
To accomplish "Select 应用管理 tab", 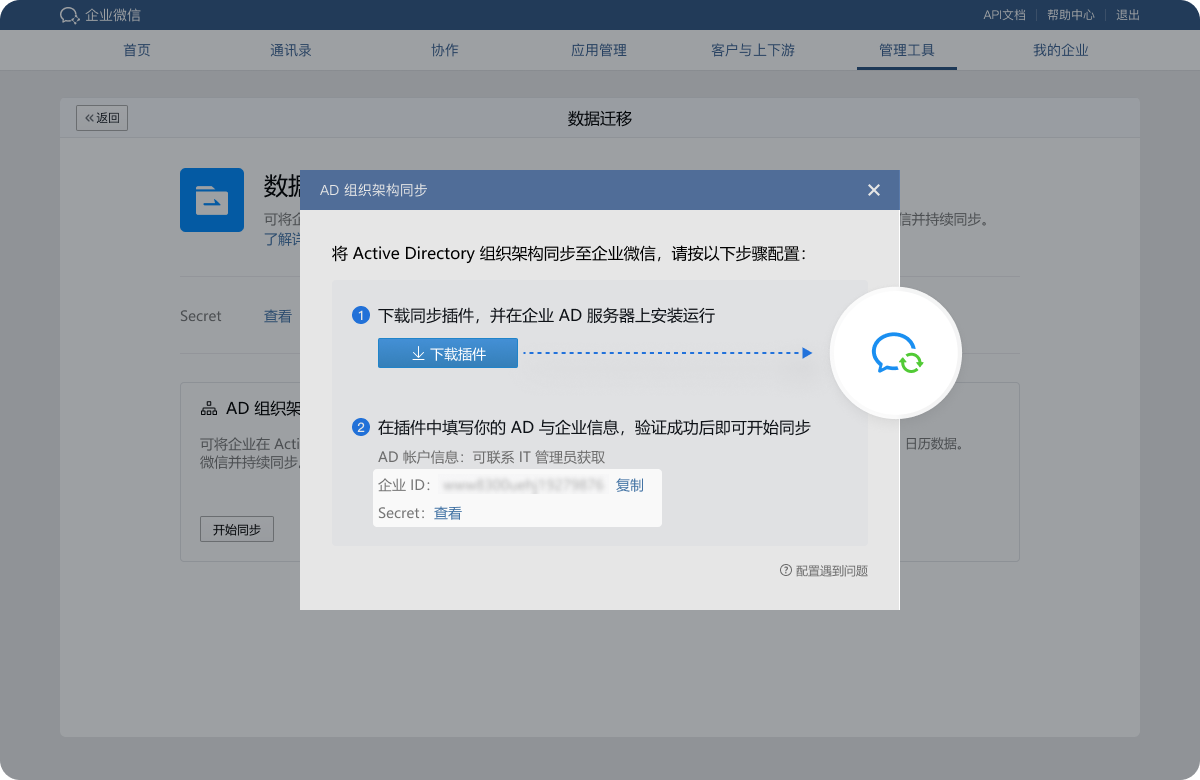I will pyautogui.click(x=599, y=50).
